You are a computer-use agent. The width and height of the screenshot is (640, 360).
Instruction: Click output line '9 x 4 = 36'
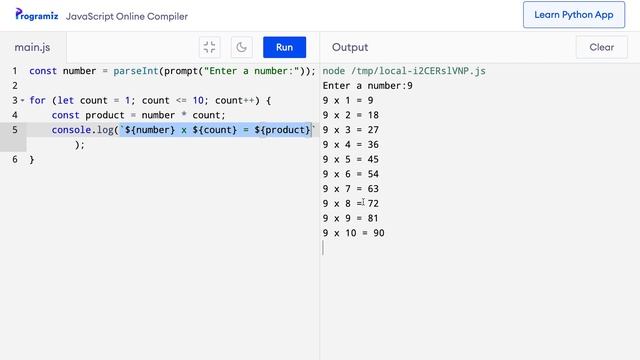coord(351,144)
